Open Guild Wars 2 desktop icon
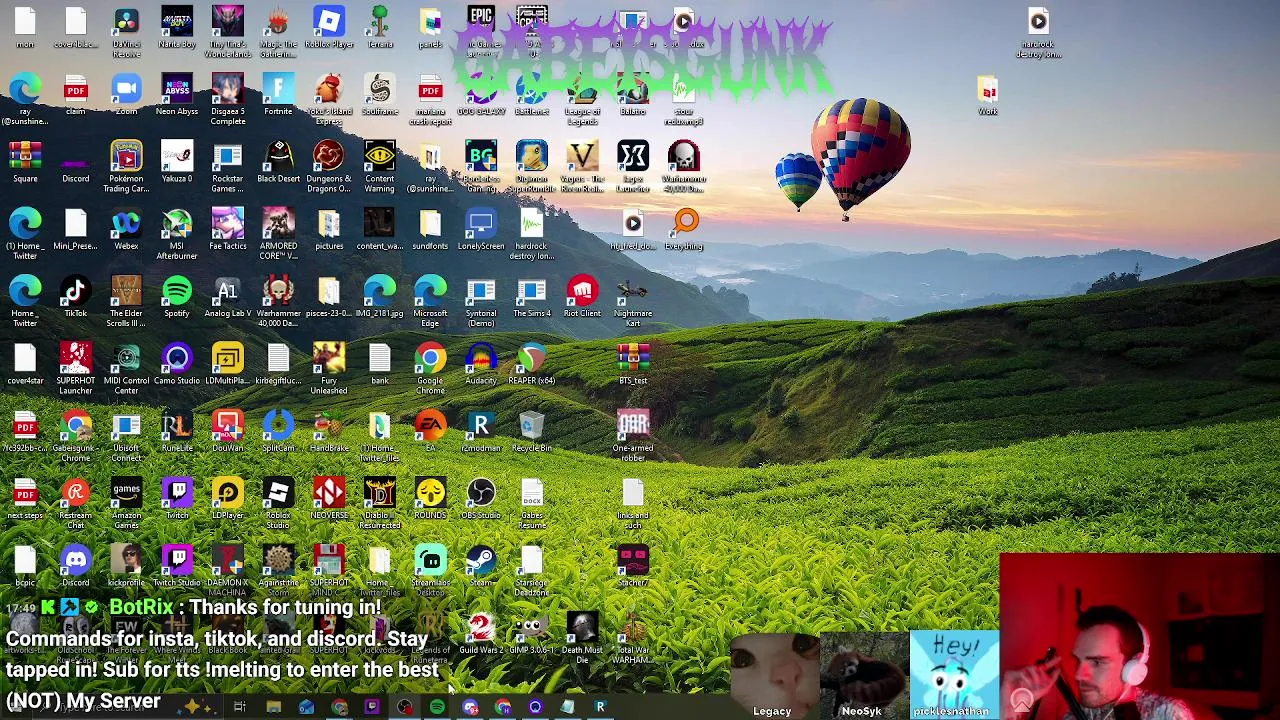This screenshot has width=1280, height=720. (x=481, y=634)
